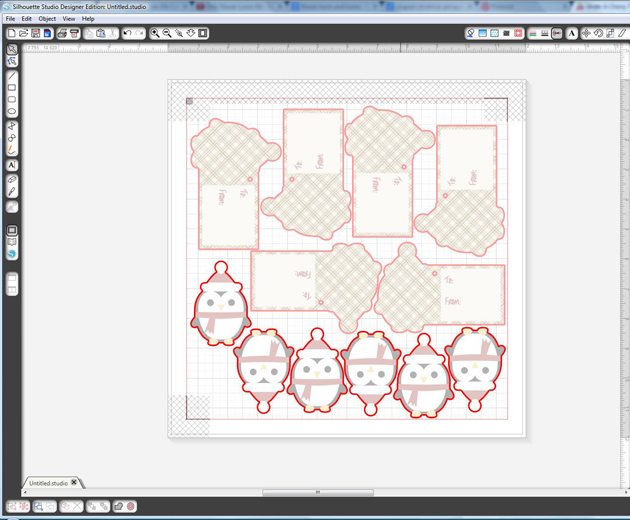Open the Line Style window
The image size is (630, 520).
coord(545,33)
